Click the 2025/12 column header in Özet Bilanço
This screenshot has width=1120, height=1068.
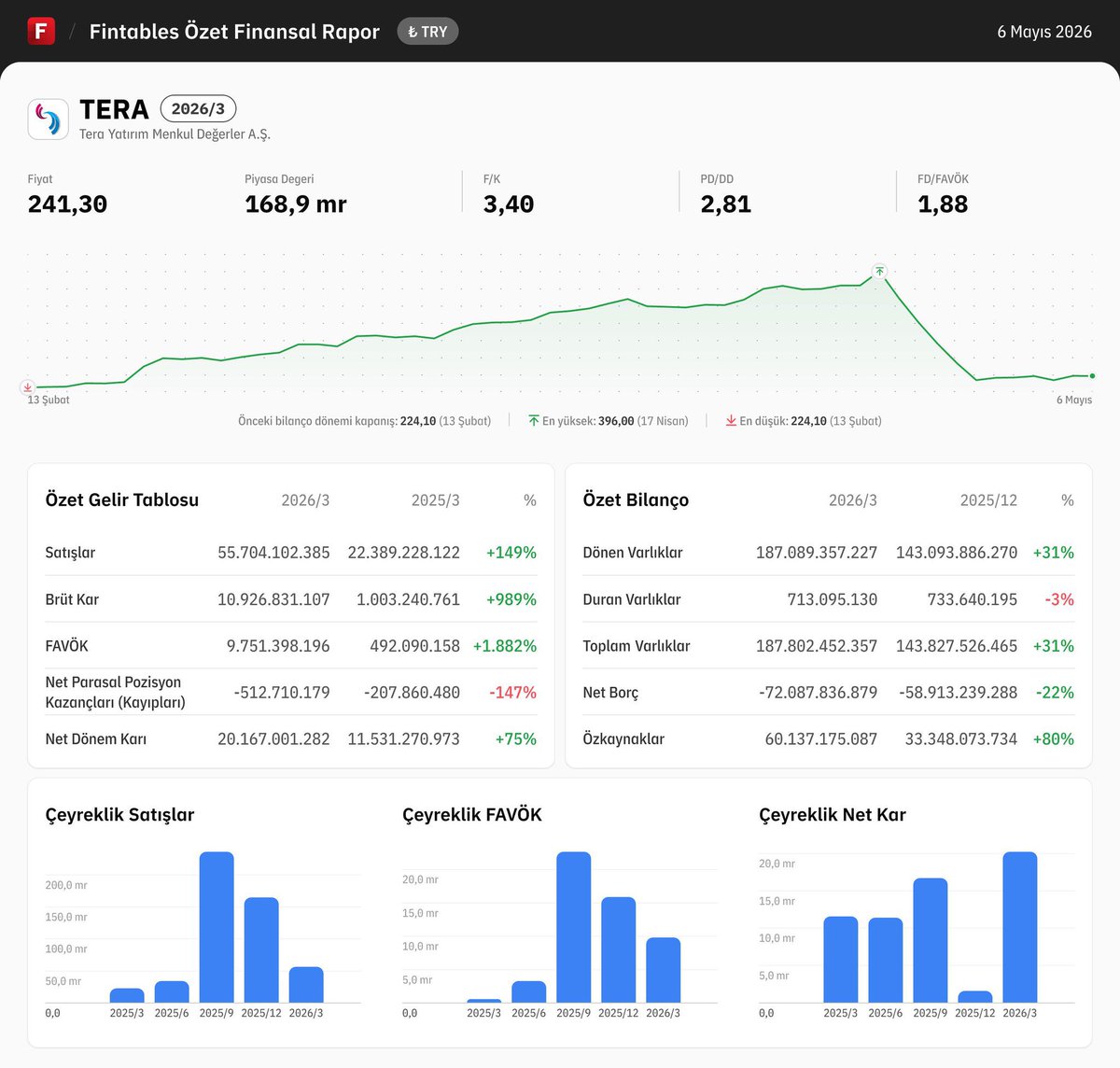pyautogui.click(x=988, y=500)
